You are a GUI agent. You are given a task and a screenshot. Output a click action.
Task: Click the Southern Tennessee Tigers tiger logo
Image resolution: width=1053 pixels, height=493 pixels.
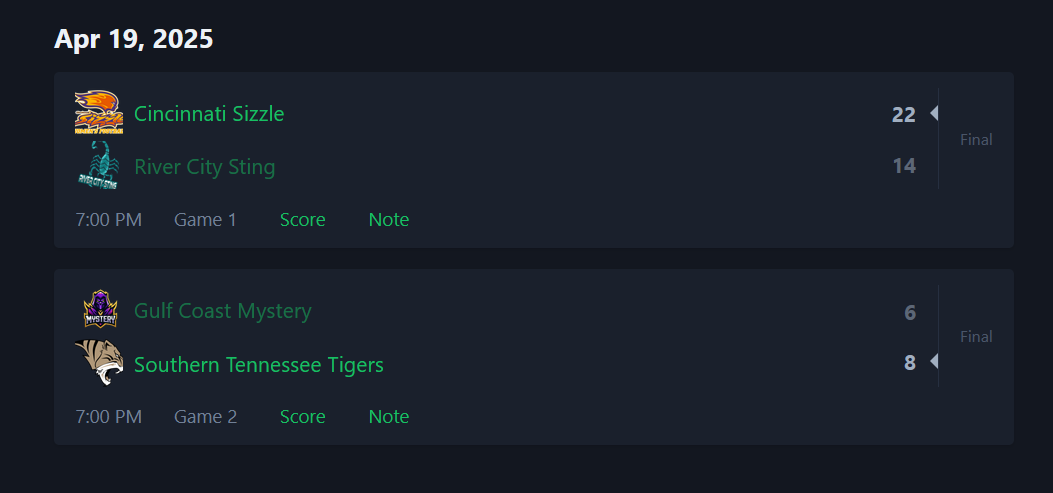(99, 363)
